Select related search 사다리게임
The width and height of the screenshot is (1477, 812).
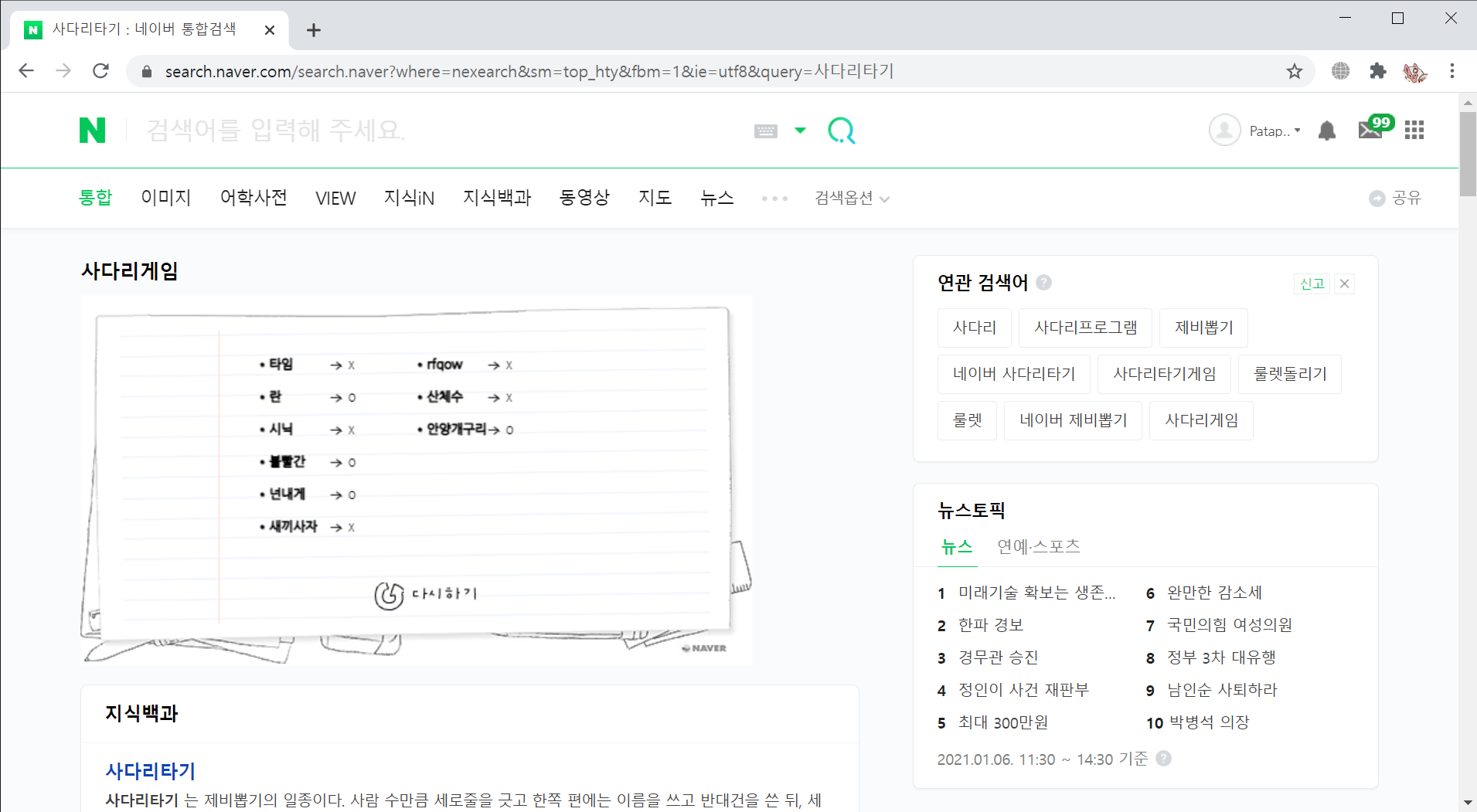(1201, 420)
